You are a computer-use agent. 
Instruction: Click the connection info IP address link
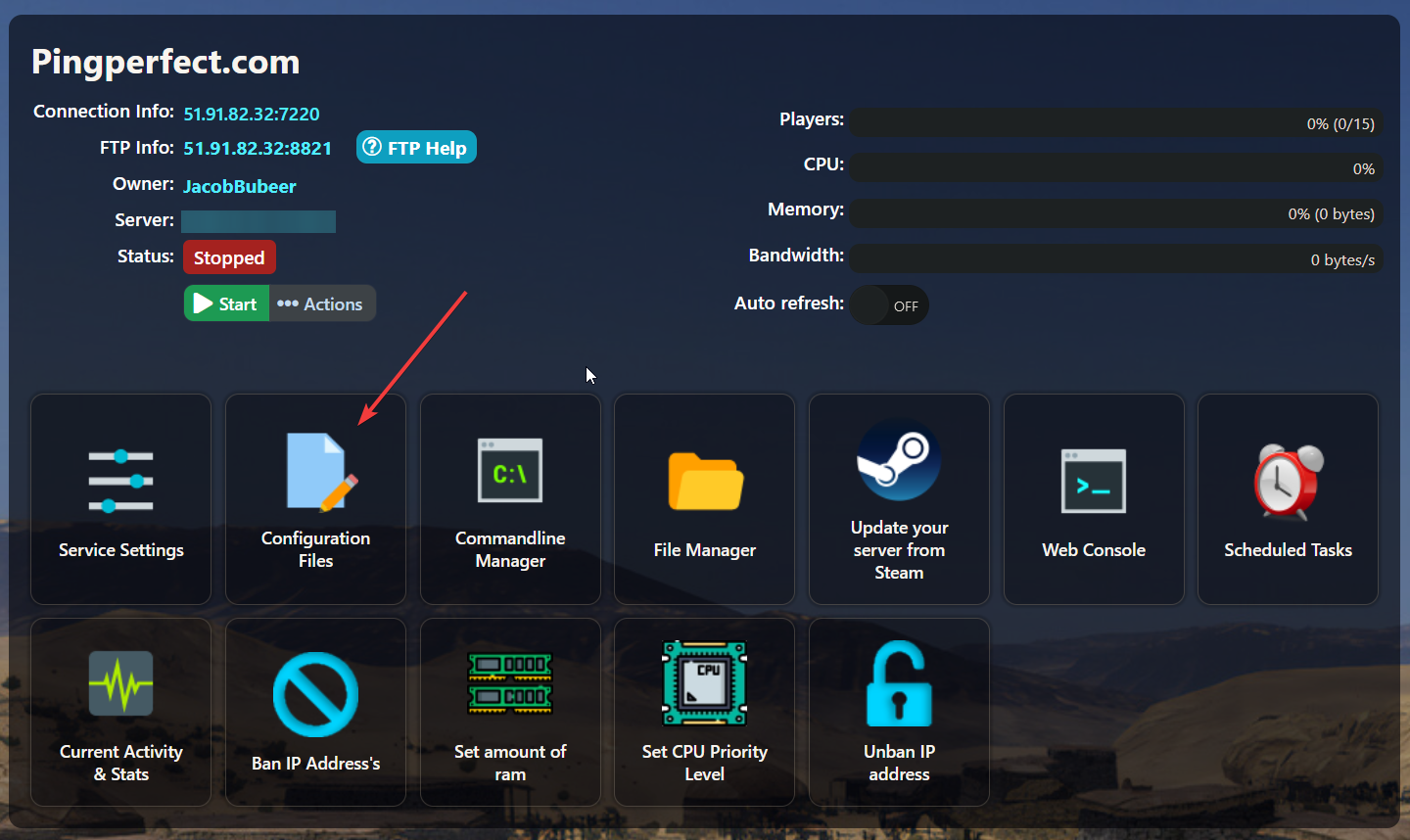[252, 114]
